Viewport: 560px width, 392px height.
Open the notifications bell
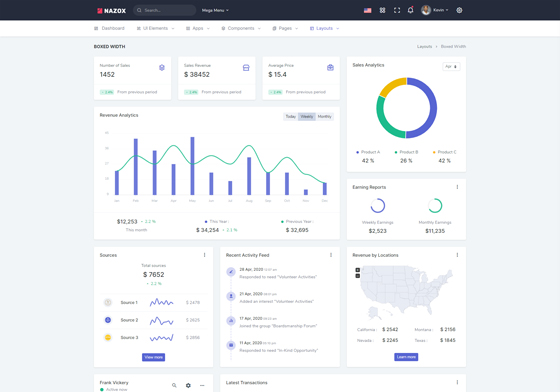pyautogui.click(x=411, y=10)
